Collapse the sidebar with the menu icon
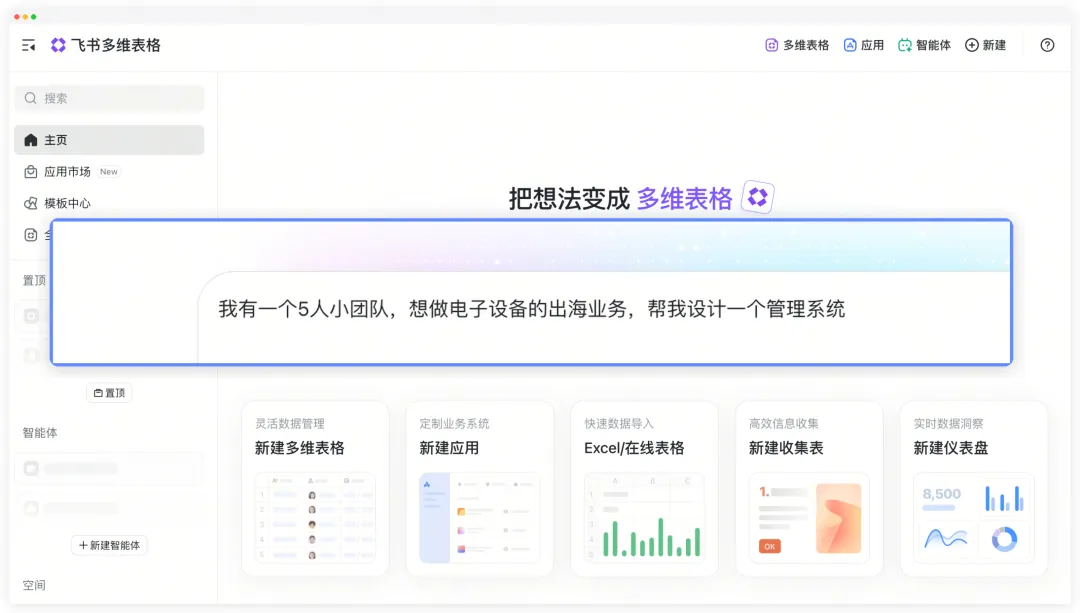This screenshot has height=613, width=1080. [28, 45]
